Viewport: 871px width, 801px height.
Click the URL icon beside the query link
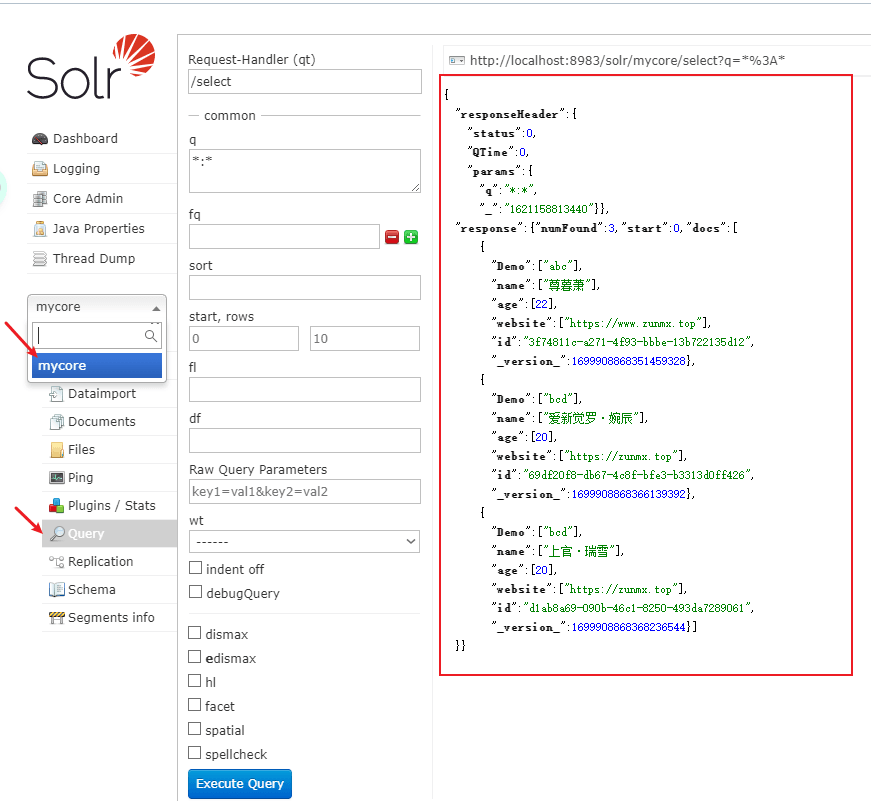point(457,61)
